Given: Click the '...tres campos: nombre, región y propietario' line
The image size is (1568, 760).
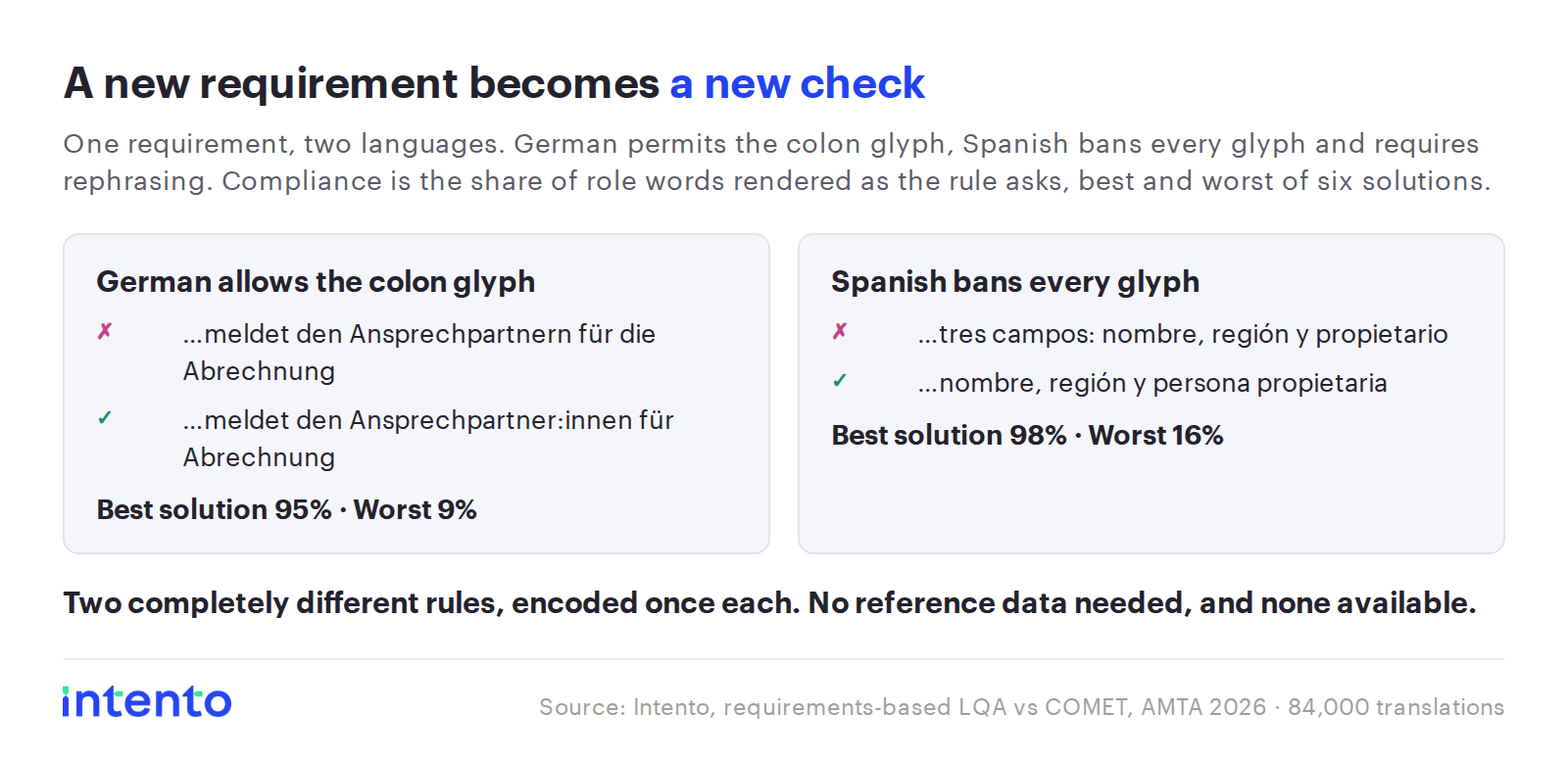Looking at the screenshot, I should coord(1183,334).
